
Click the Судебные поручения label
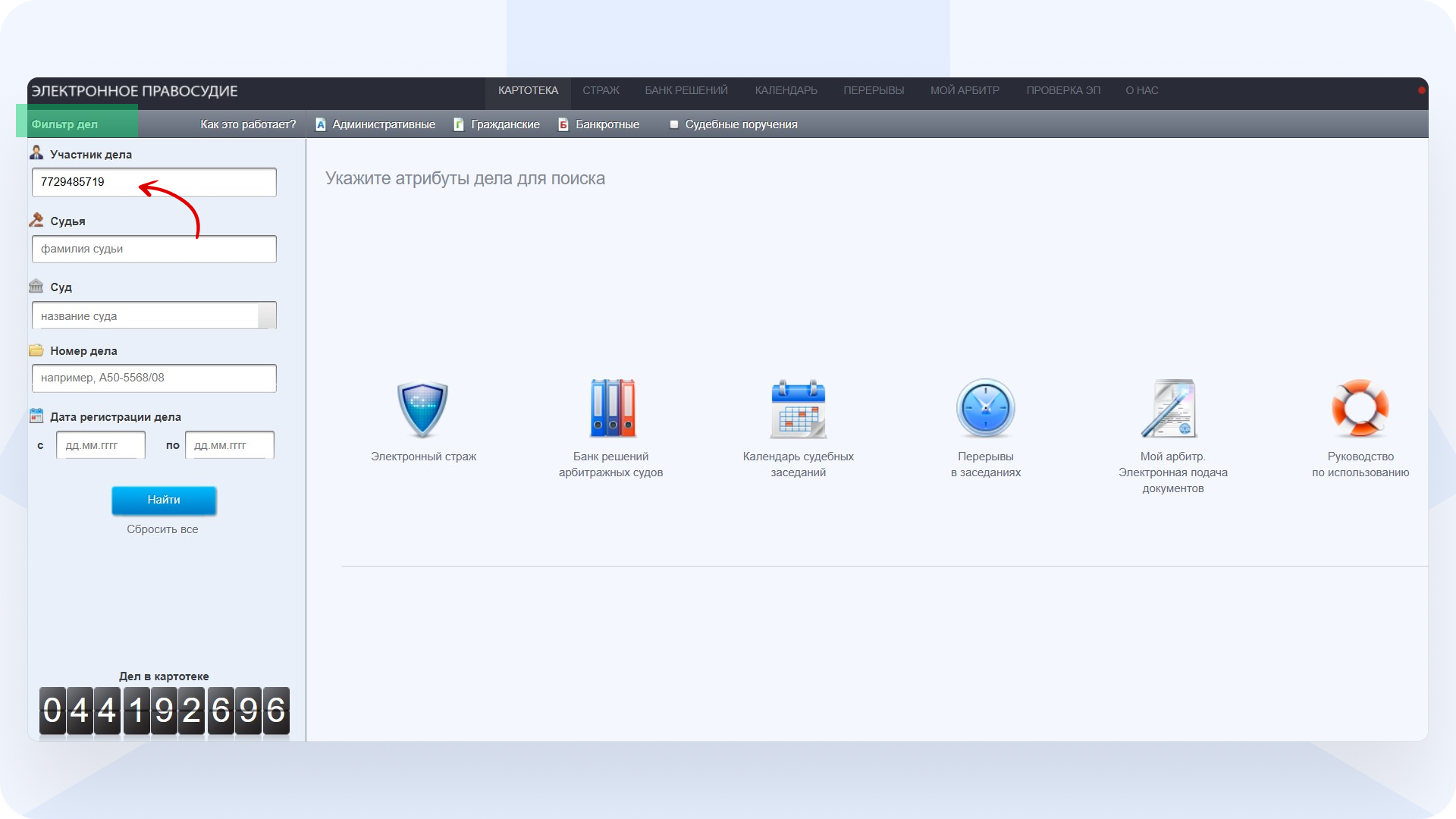(x=742, y=124)
